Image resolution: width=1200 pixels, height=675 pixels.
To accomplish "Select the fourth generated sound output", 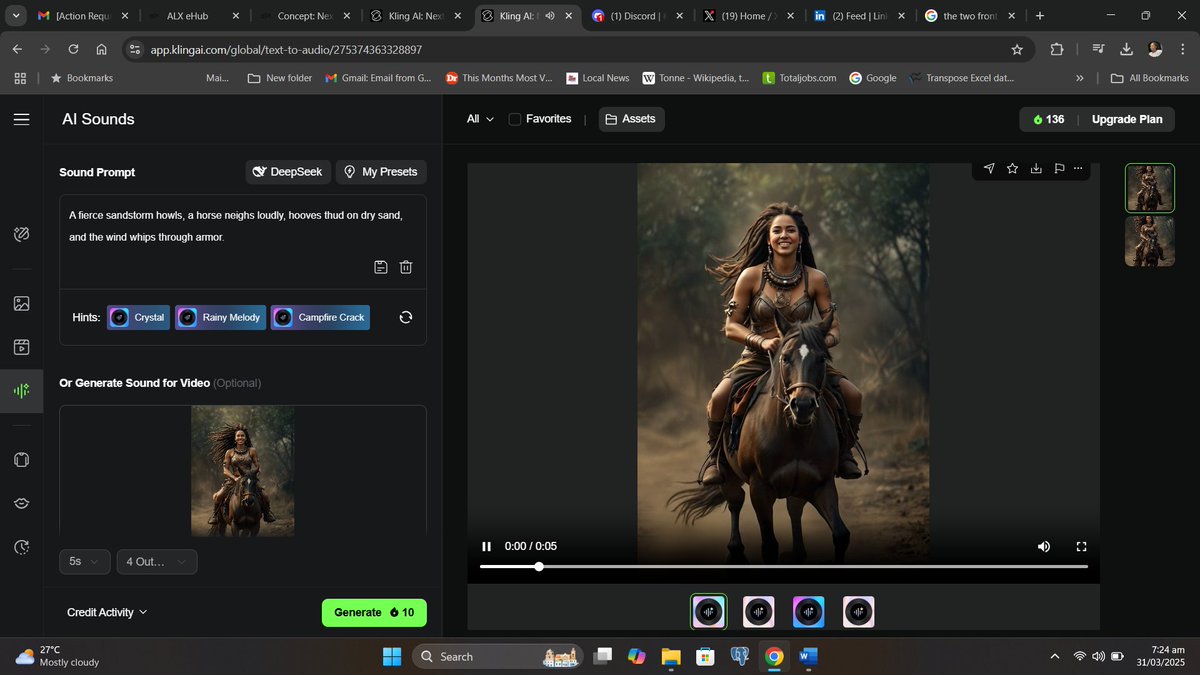I will pyautogui.click(x=859, y=612).
